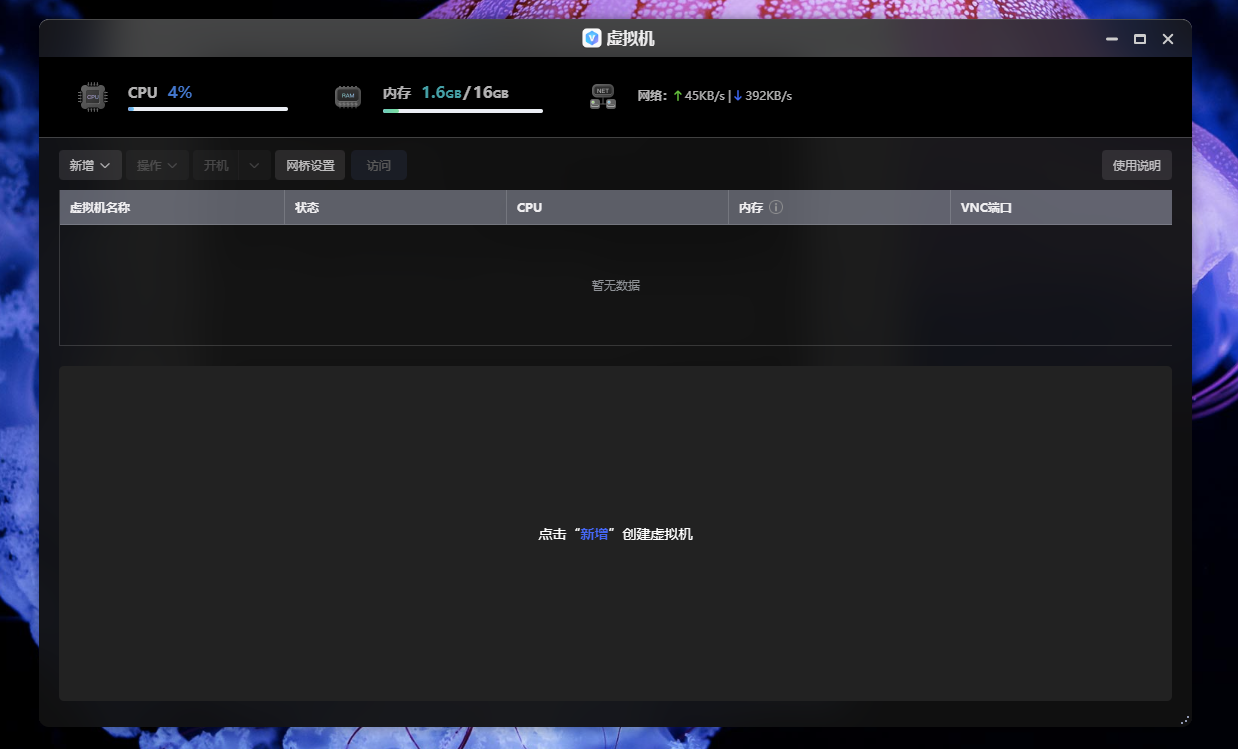
Task: Click the blue 新增 link in empty panel
Action: (594, 534)
